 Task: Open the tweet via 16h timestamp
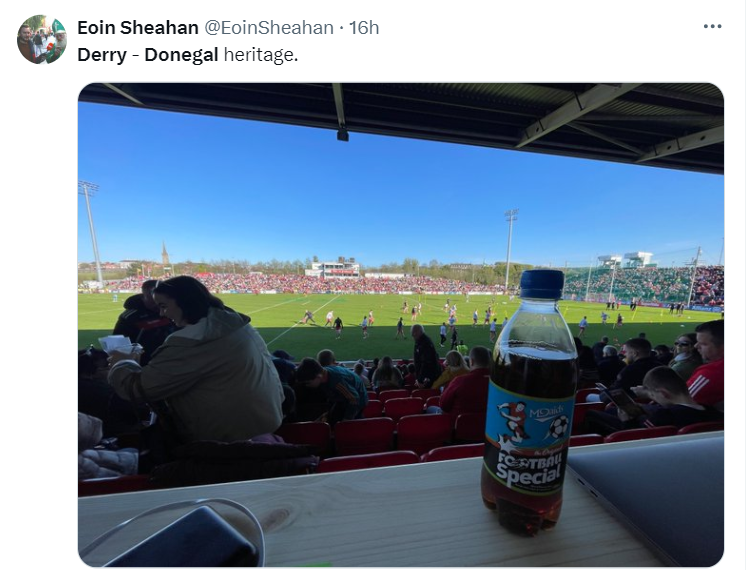pos(364,28)
